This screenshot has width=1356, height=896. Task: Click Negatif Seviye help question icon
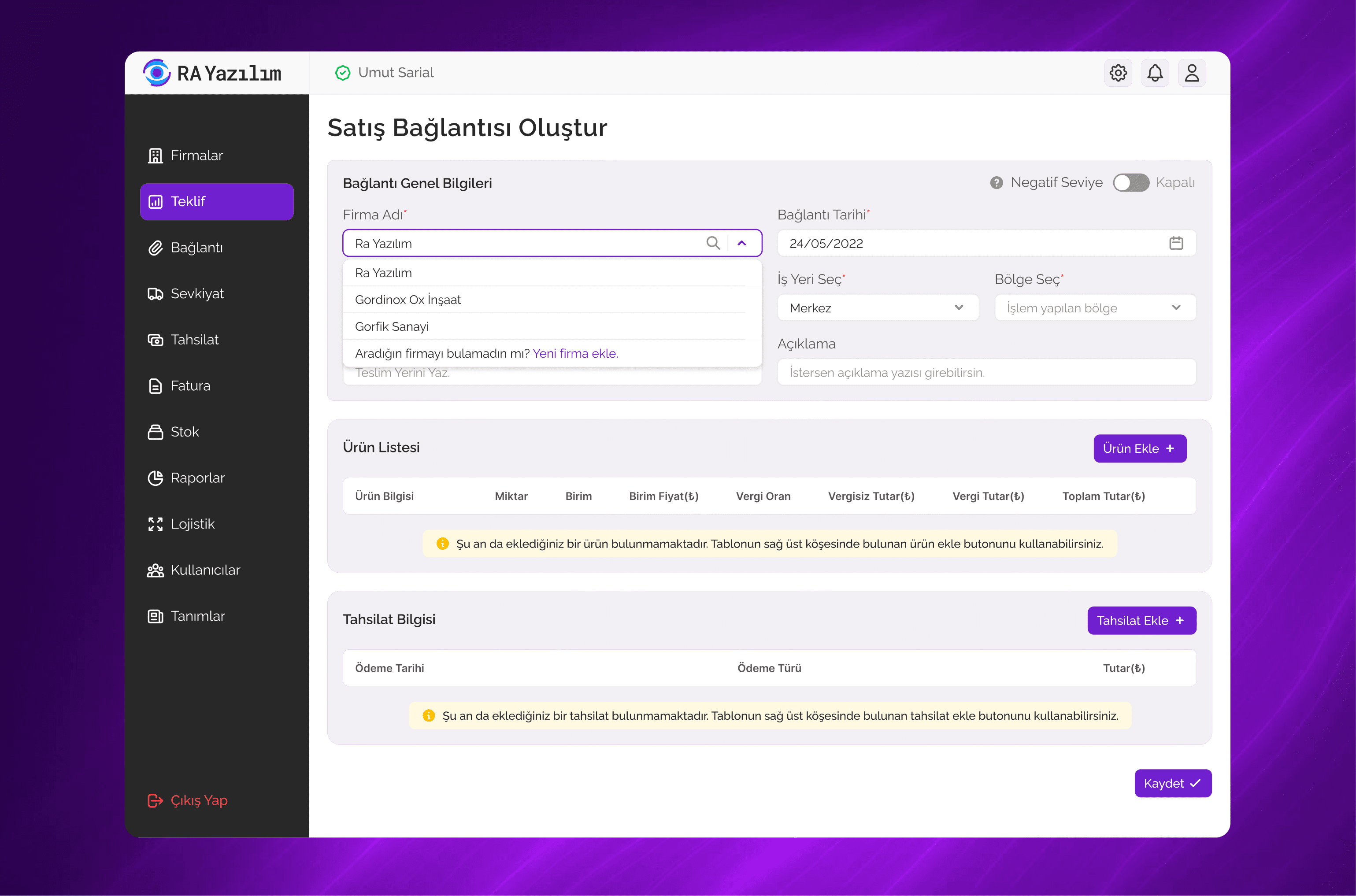[996, 183]
